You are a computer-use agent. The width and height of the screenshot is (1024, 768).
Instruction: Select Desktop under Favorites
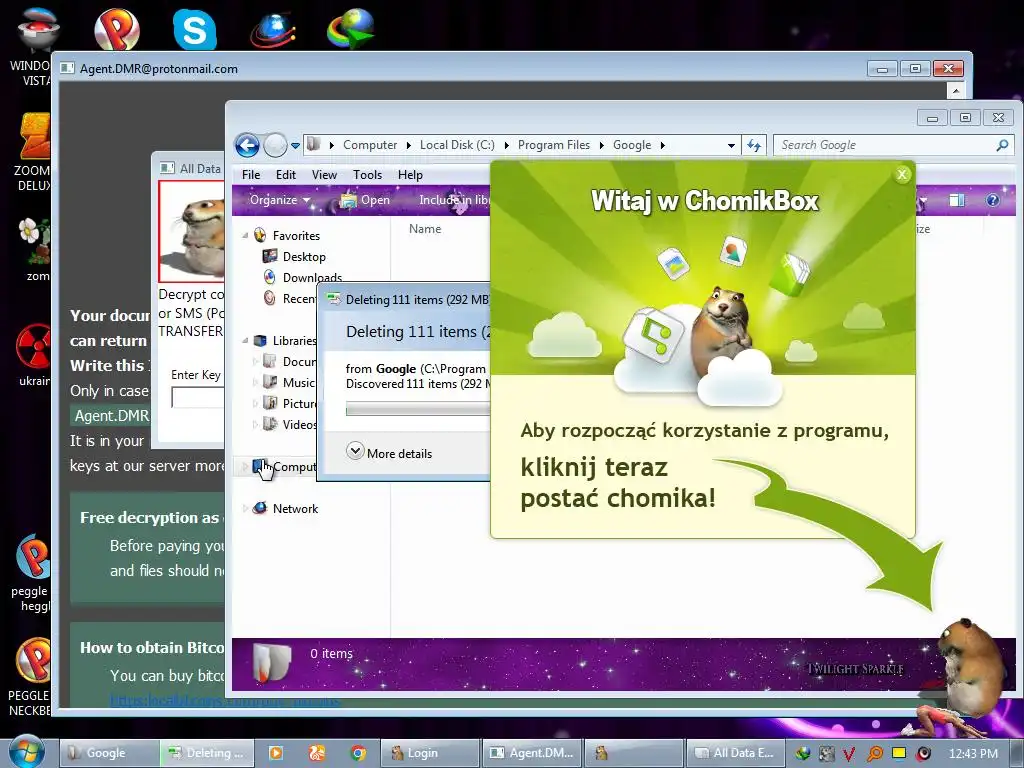[304, 257]
